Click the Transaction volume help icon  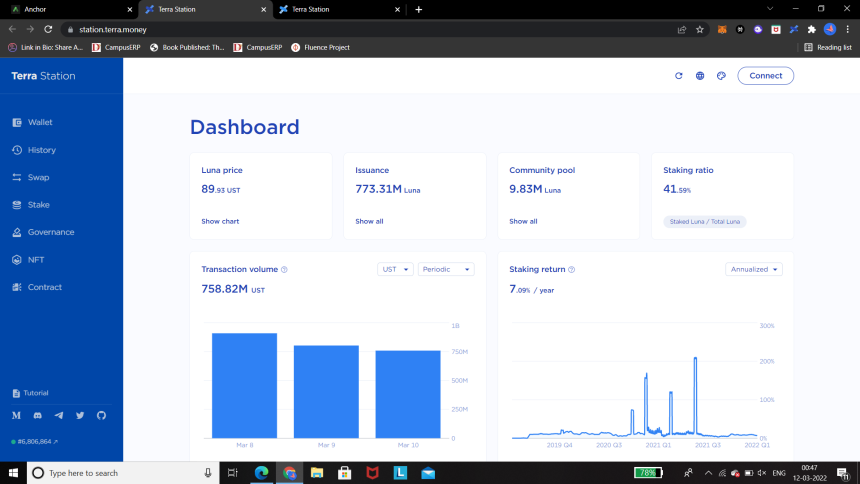pyautogui.click(x=284, y=269)
